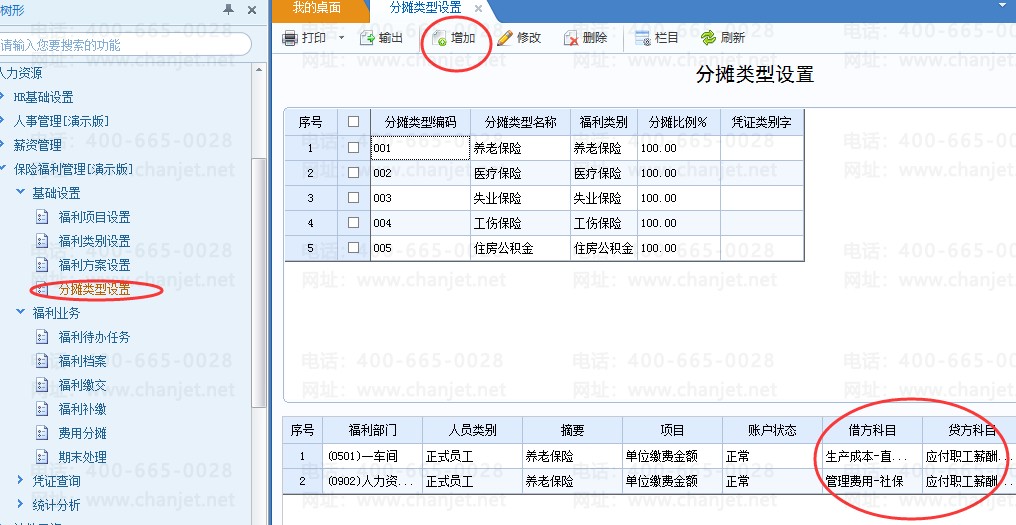Open the dropdown arrow beside 打印
This screenshot has height=525, width=1016.
tap(341, 38)
